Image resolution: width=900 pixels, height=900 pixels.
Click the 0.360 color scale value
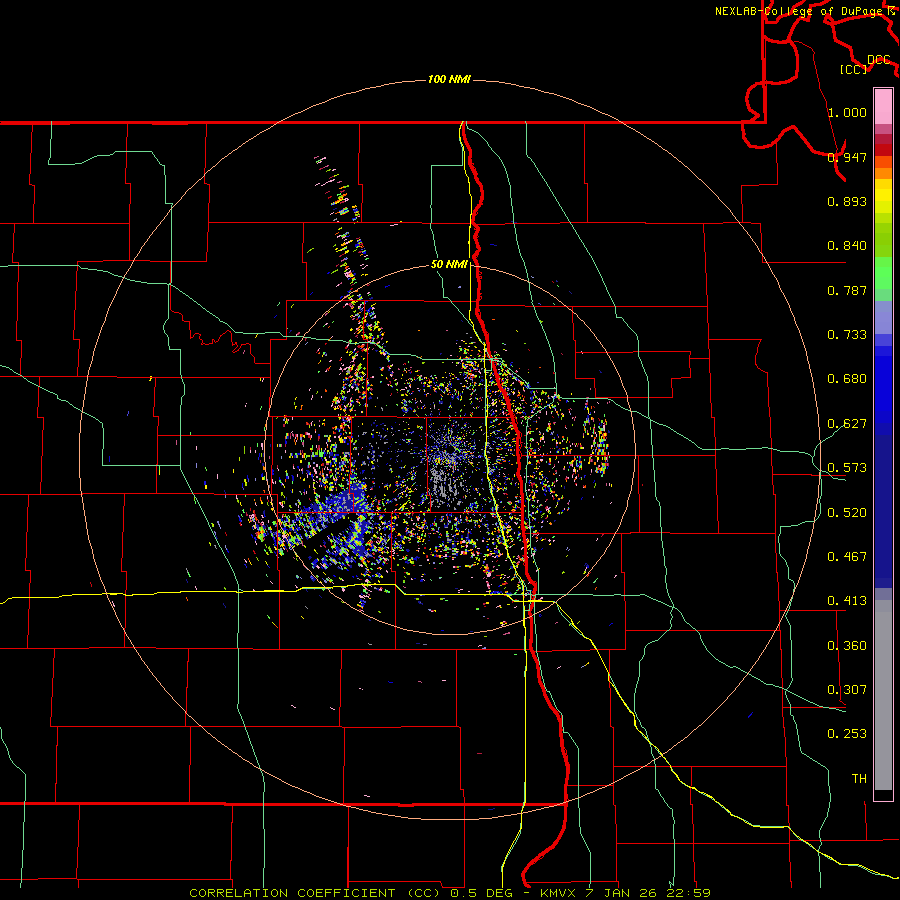tap(847, 646)
